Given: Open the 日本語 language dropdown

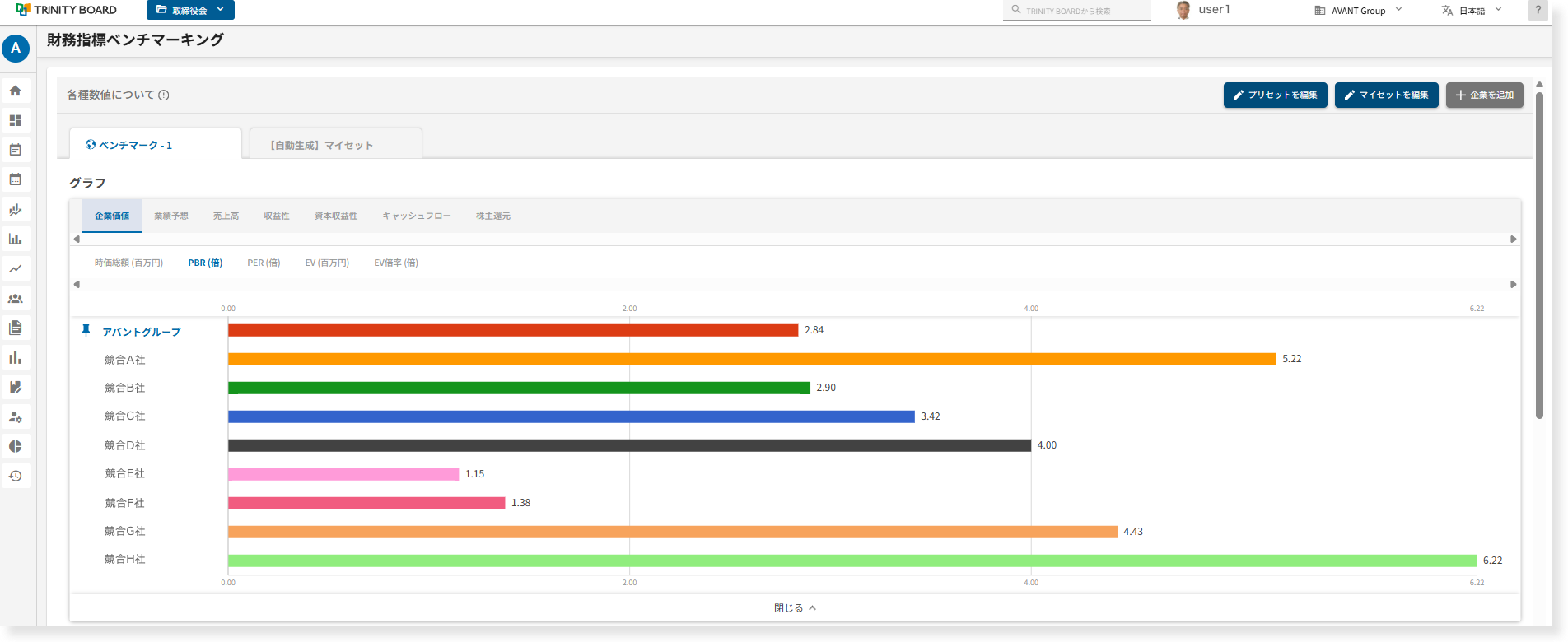Looking at the screenshot, I should click(1472, 11).
